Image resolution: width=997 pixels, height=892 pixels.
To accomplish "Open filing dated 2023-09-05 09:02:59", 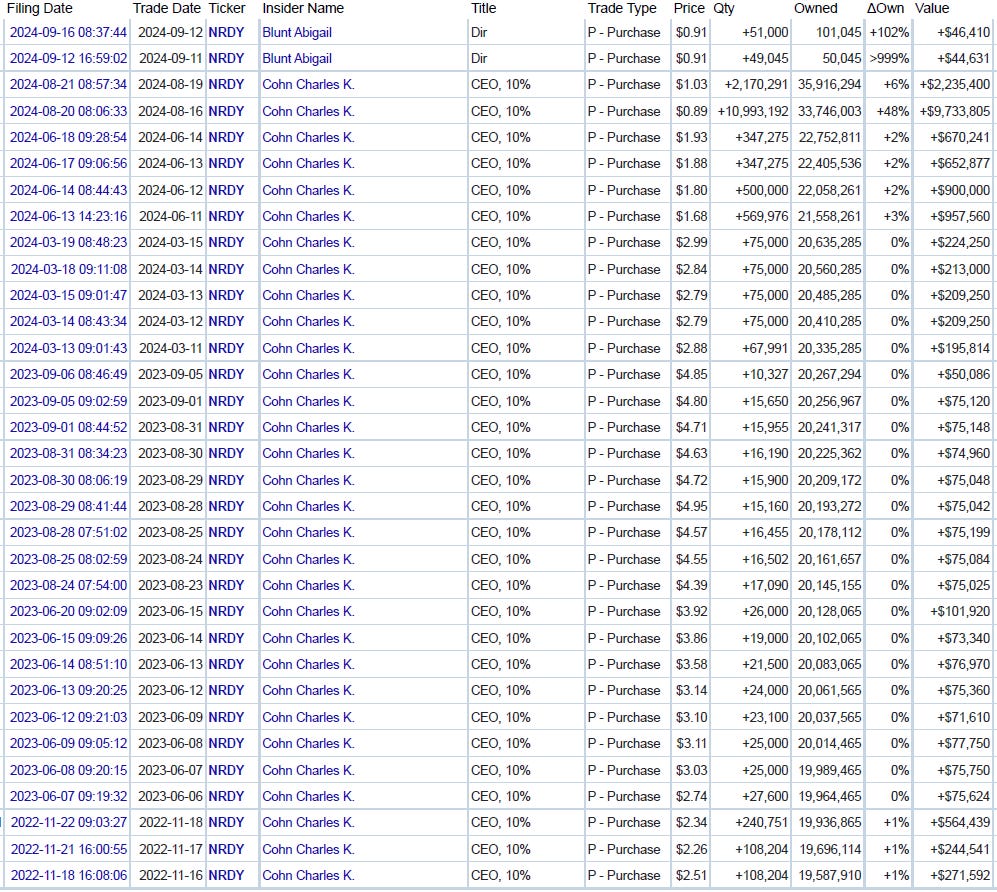I will 68,401.
